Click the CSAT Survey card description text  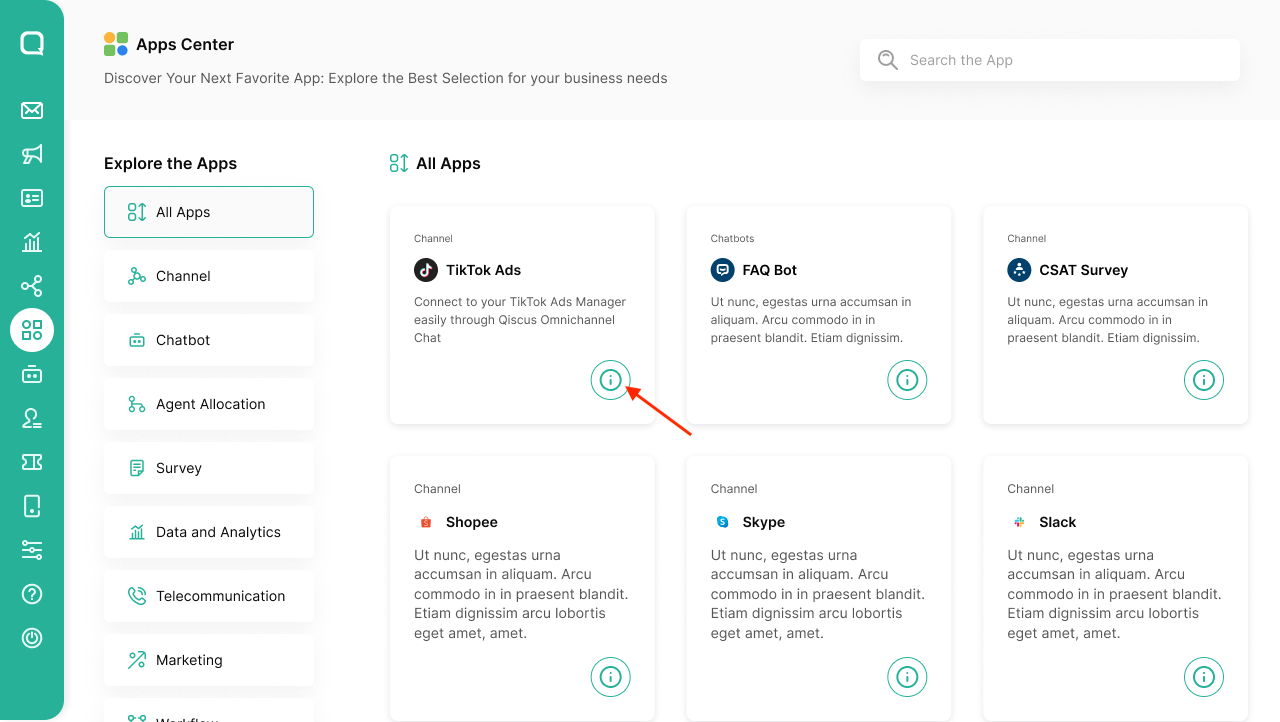[1108, 320]
